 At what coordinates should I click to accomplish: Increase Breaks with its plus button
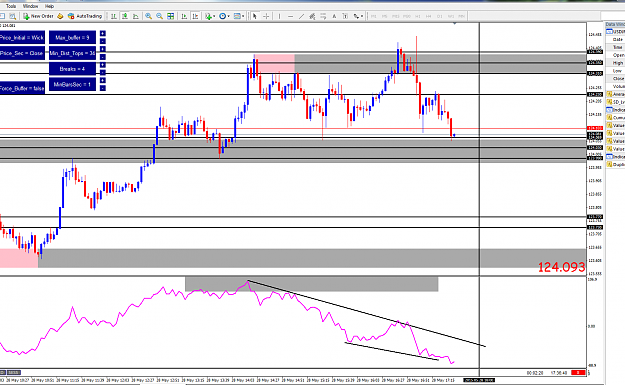pos(102,65)
